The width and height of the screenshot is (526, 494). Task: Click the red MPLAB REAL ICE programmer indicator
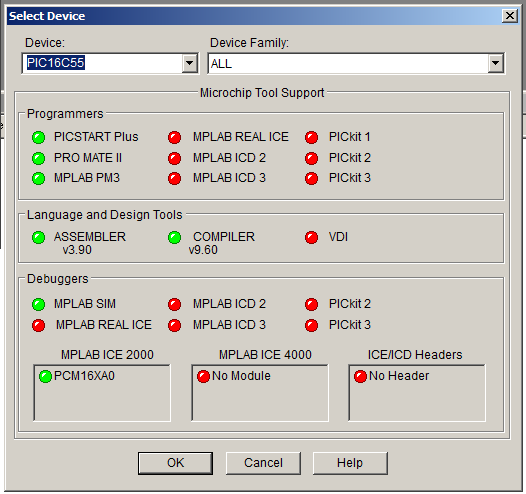pos(174,137)
